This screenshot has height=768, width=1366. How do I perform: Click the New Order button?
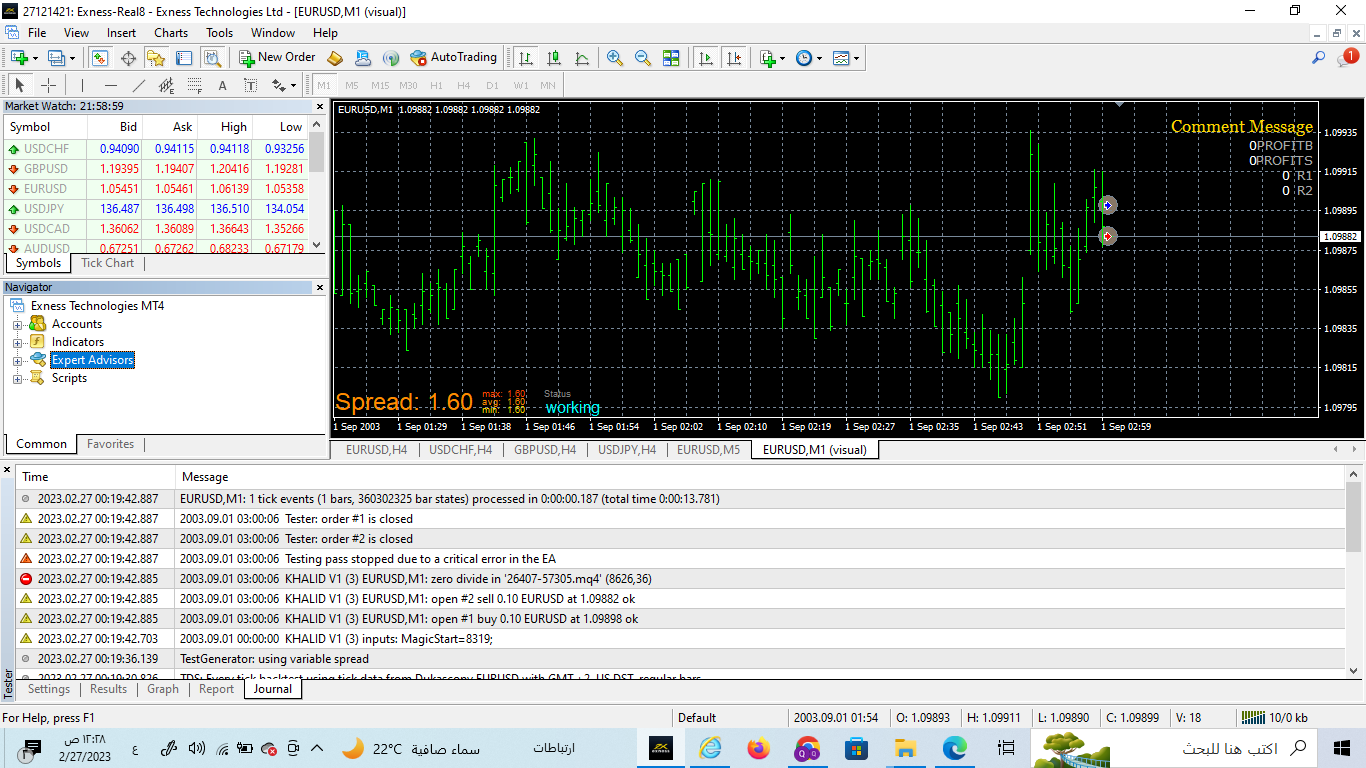click(x=277, y=58)
